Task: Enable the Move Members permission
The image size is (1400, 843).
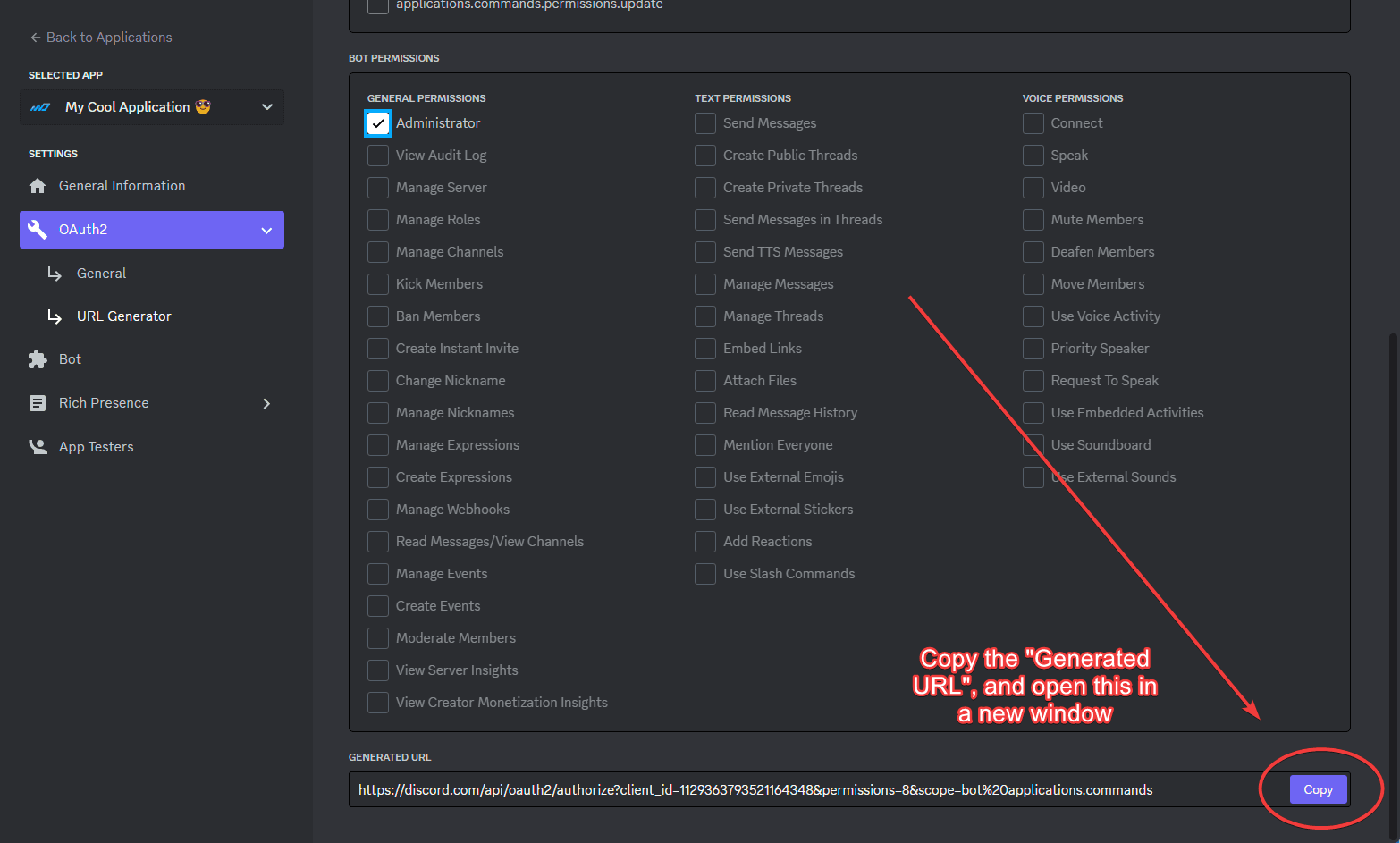Action: click(x=1033, y=284)
